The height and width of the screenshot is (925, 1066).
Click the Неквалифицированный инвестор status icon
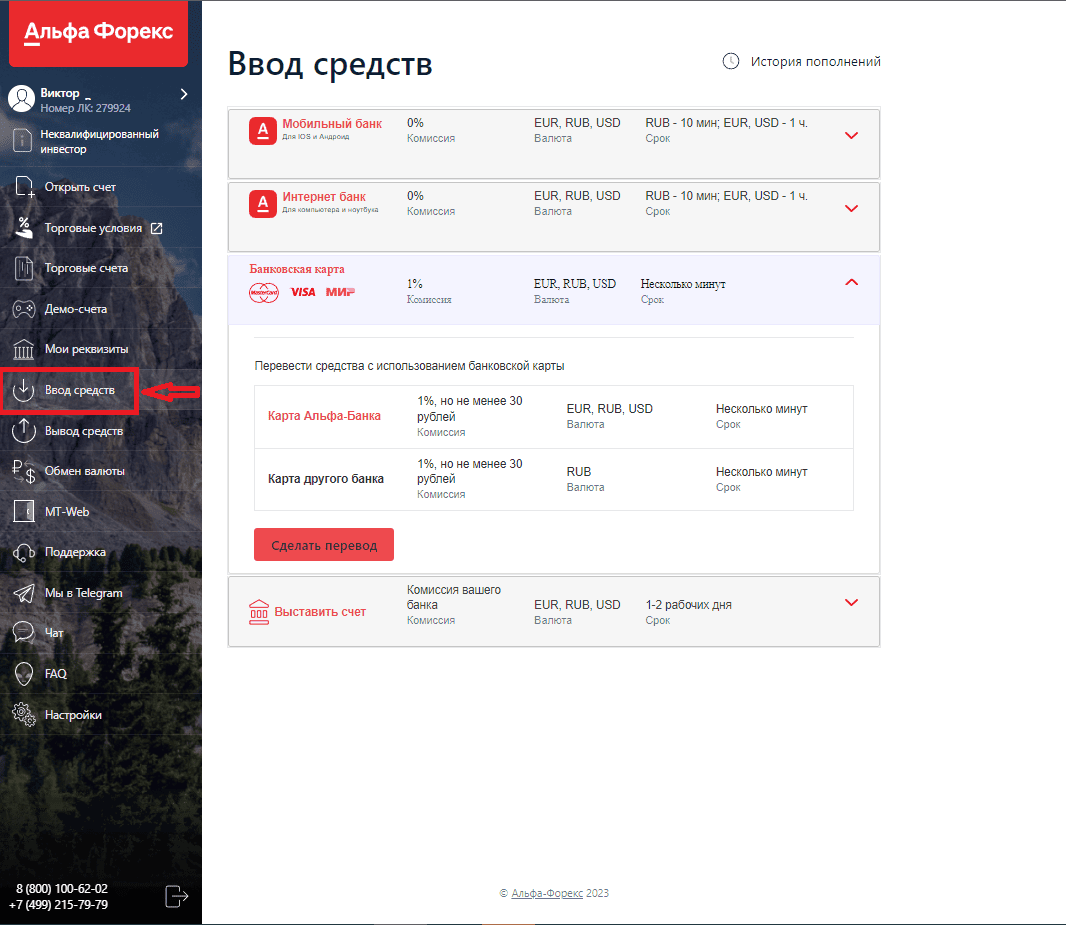tap(22, 141)
